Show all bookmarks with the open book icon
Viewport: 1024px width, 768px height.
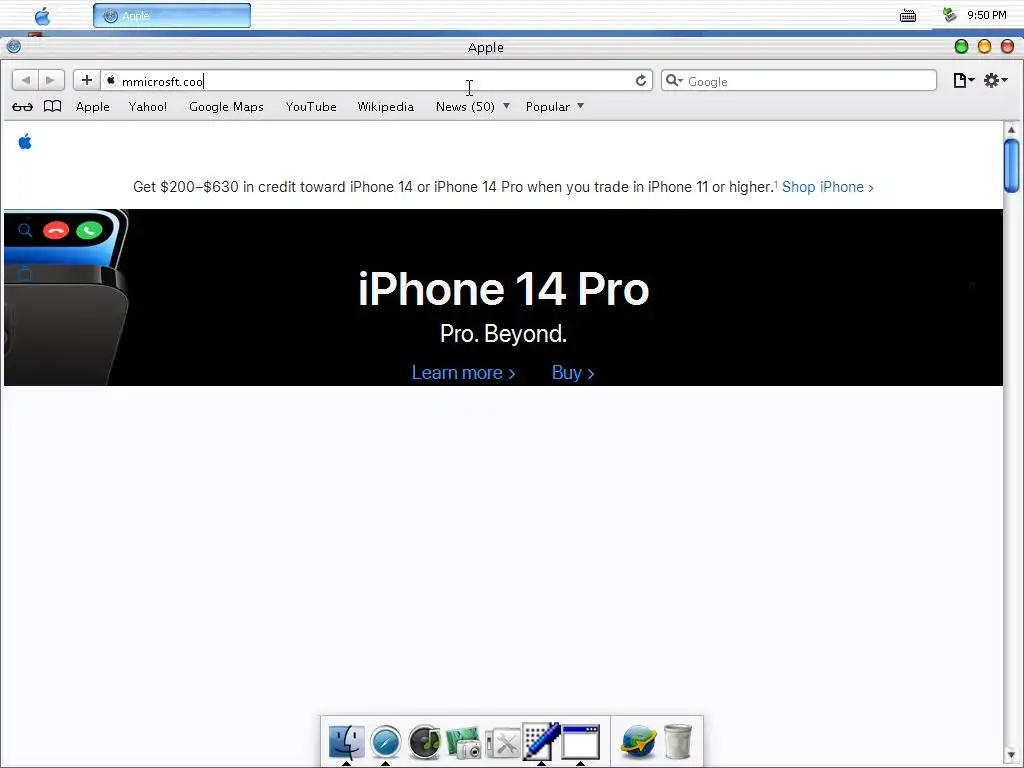point(52,106)
